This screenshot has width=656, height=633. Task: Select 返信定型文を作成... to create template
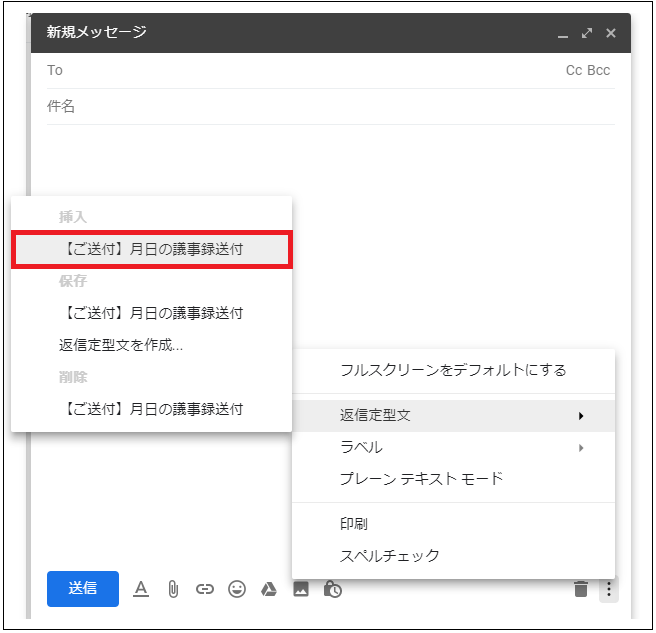[151, 345]
